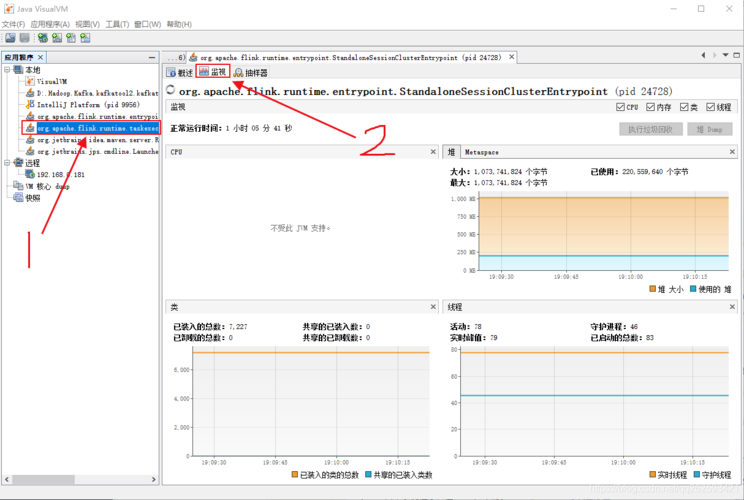Click the VisualVM node icon in tree
The width and height of the screenshot is (744, 500).
(x=30, y=81)
